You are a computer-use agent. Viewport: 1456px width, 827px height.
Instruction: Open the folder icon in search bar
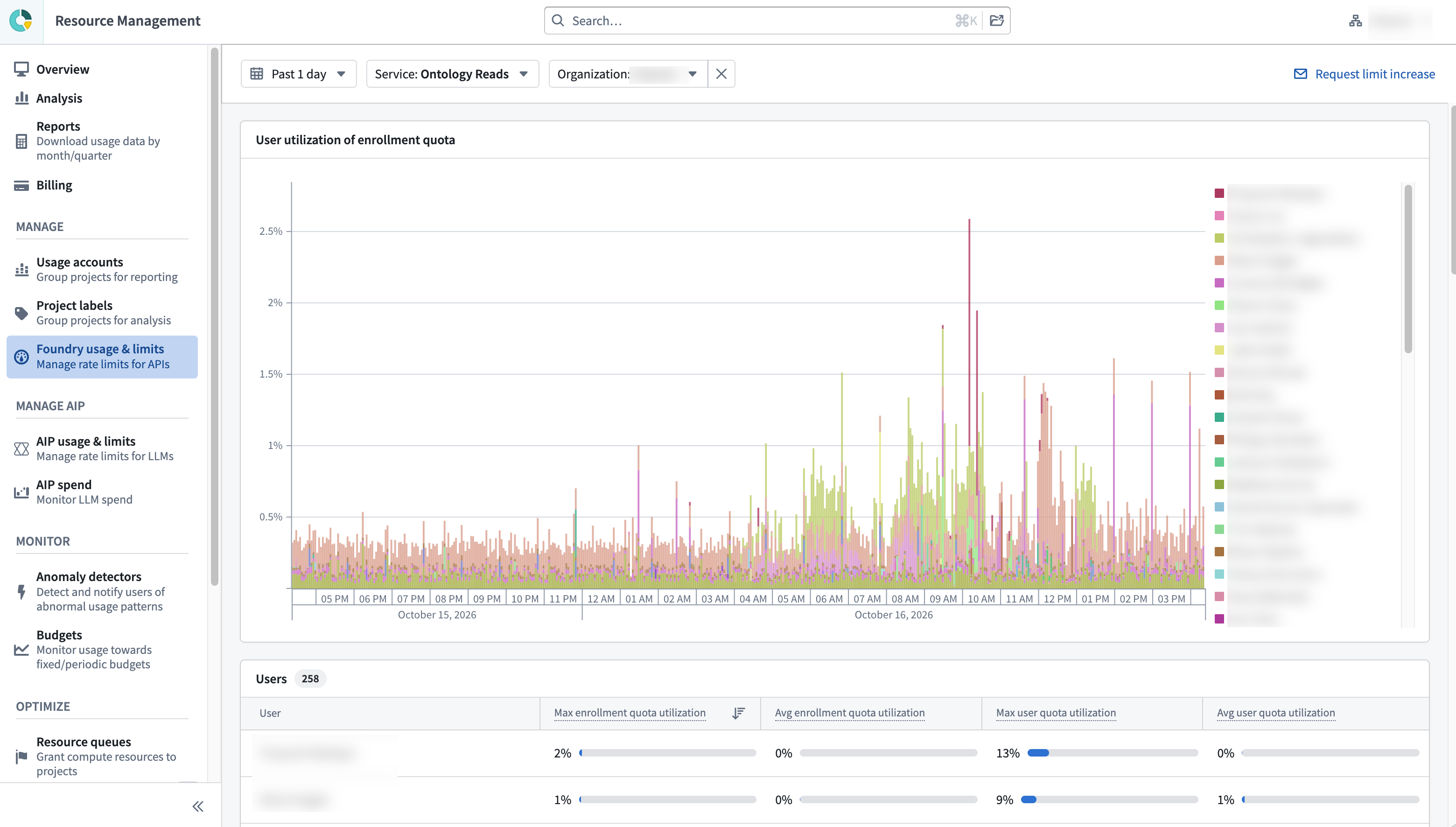tap(997, 21)
